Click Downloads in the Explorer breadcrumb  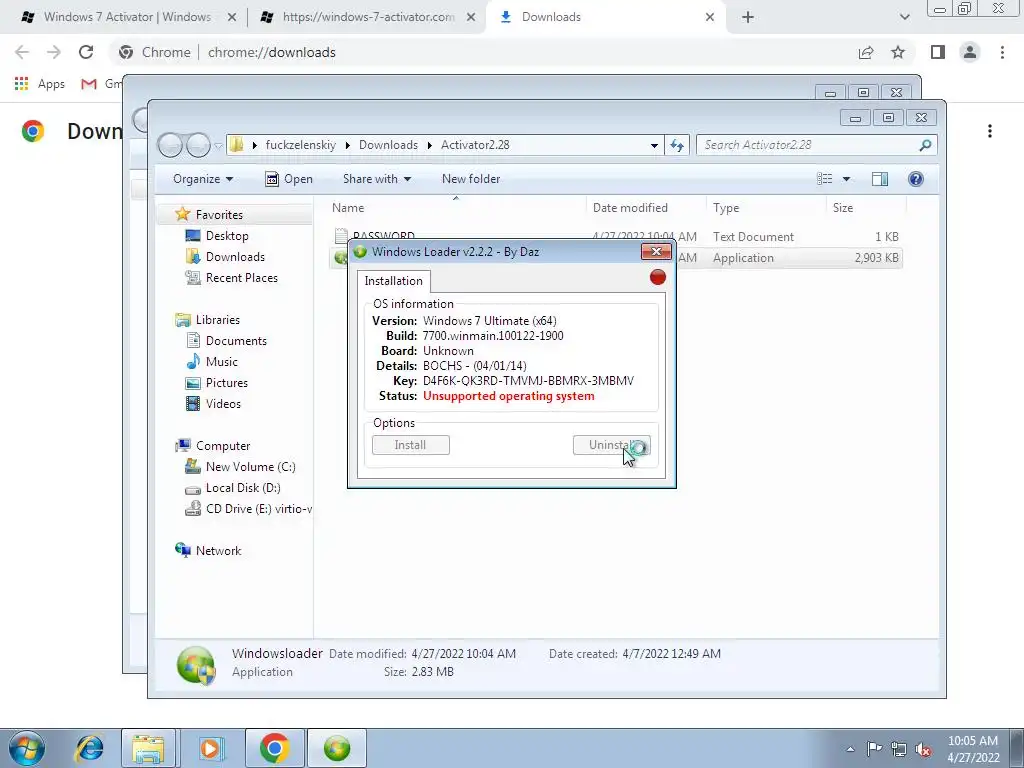[x=388, y=145]
